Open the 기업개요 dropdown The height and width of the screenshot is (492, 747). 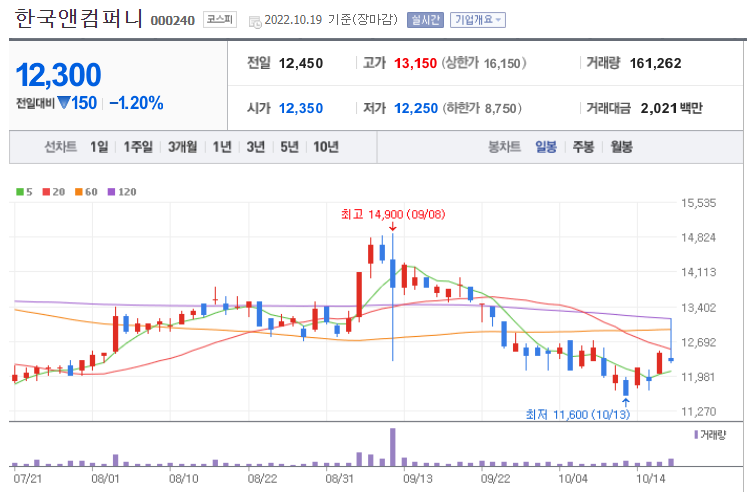coord(478,20)
